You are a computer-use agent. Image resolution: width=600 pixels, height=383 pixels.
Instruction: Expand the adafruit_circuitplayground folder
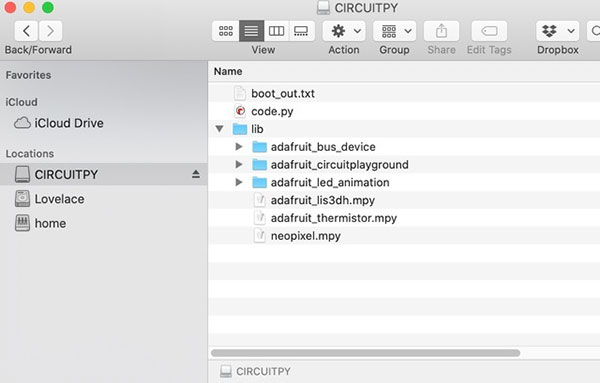pyautogui.click(x=239, y=165)
